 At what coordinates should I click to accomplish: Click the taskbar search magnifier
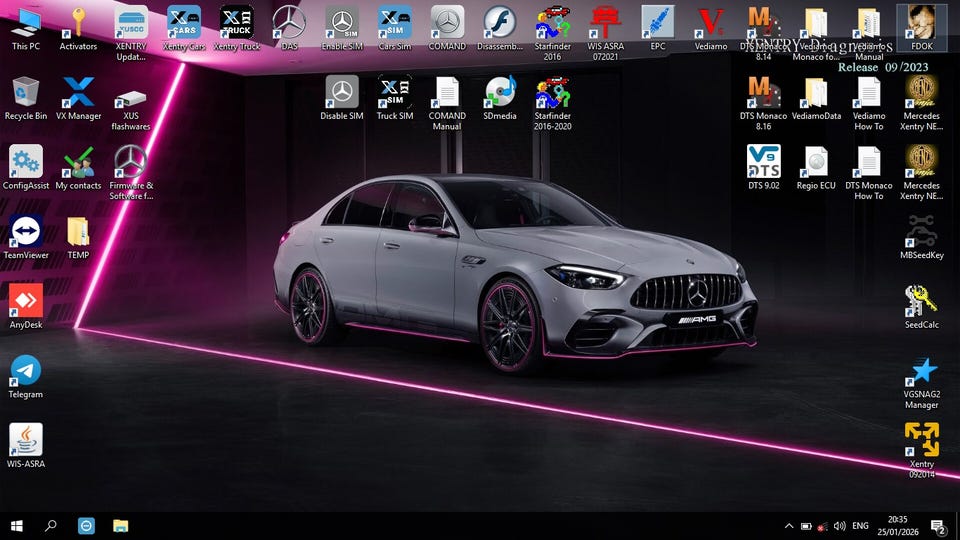click(x=51, y=526)
